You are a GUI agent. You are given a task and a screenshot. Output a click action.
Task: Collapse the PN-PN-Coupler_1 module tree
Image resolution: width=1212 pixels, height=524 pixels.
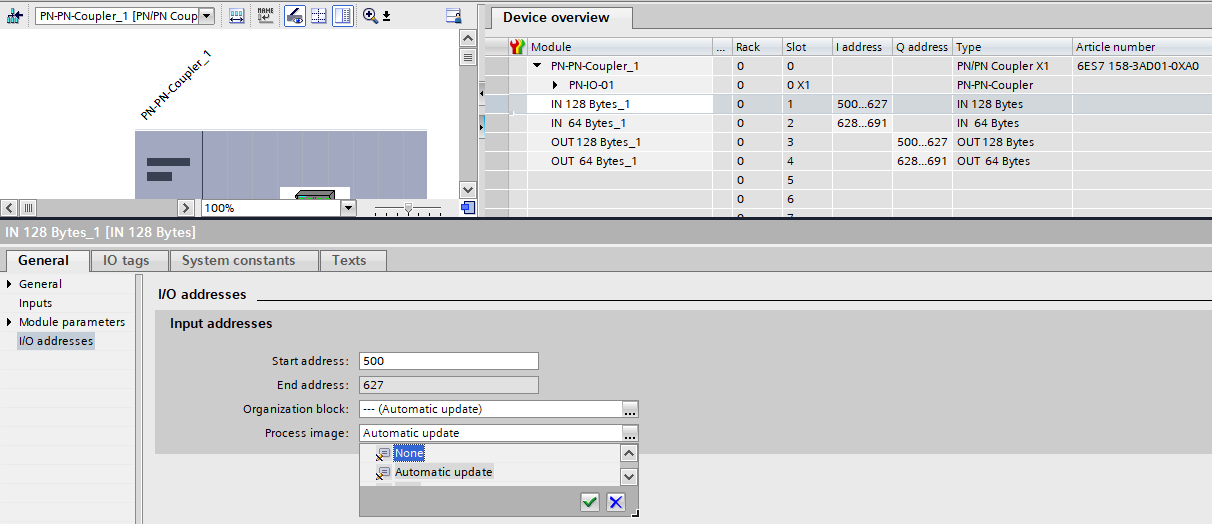(537, 66)
